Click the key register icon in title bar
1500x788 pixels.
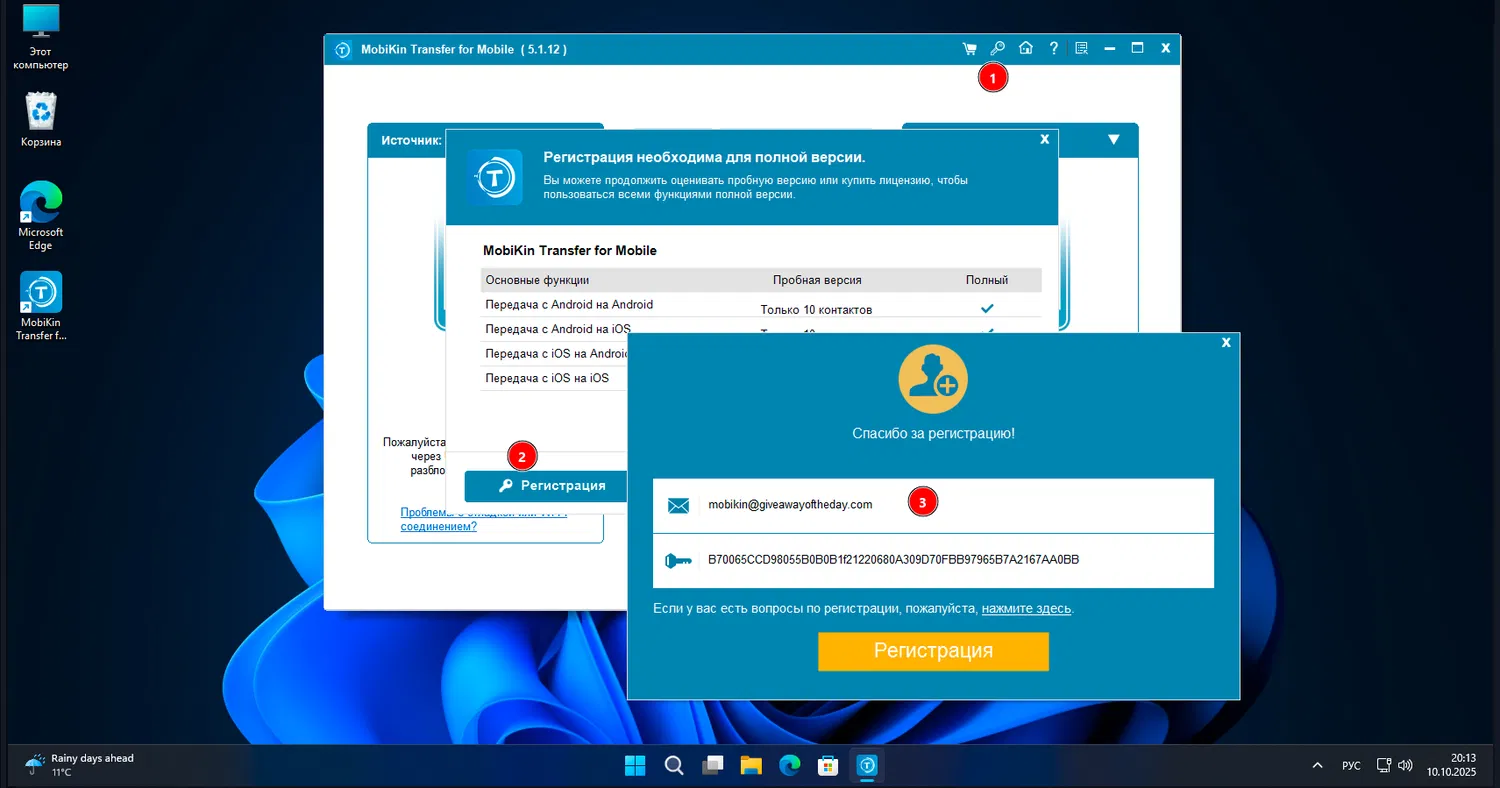coord(997,48)
